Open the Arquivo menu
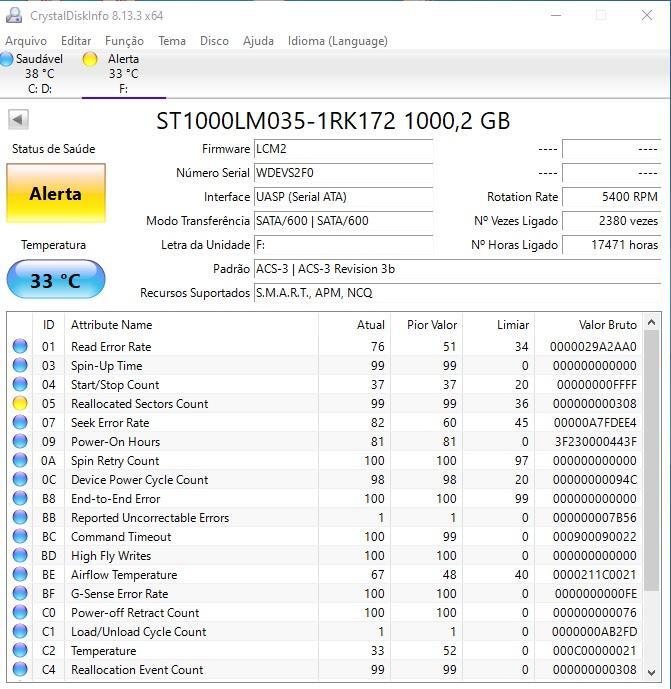Screen dimensions: 671x689 coord(26,41)
